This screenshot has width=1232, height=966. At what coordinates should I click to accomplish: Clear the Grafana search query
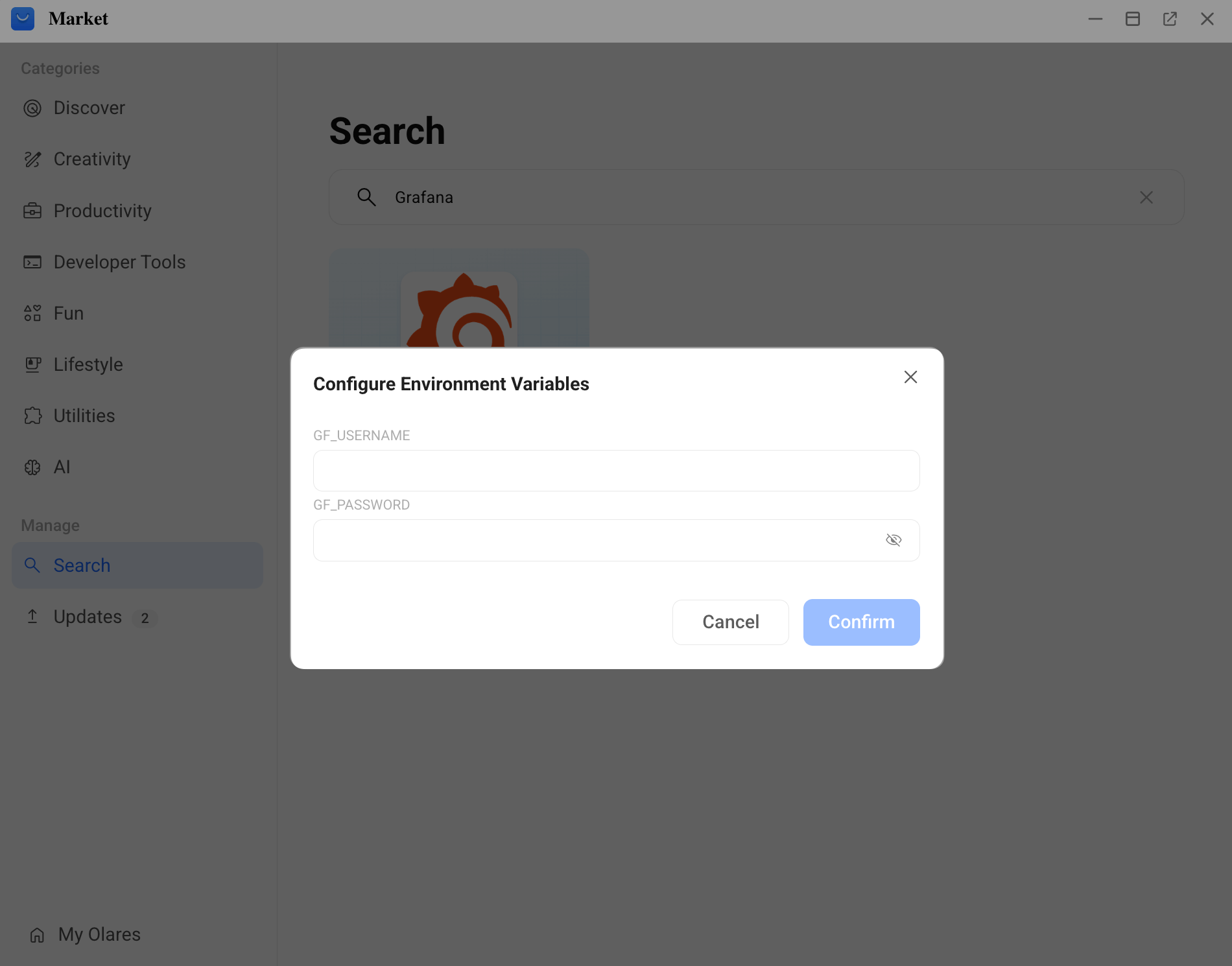(x=1146, y=197)
